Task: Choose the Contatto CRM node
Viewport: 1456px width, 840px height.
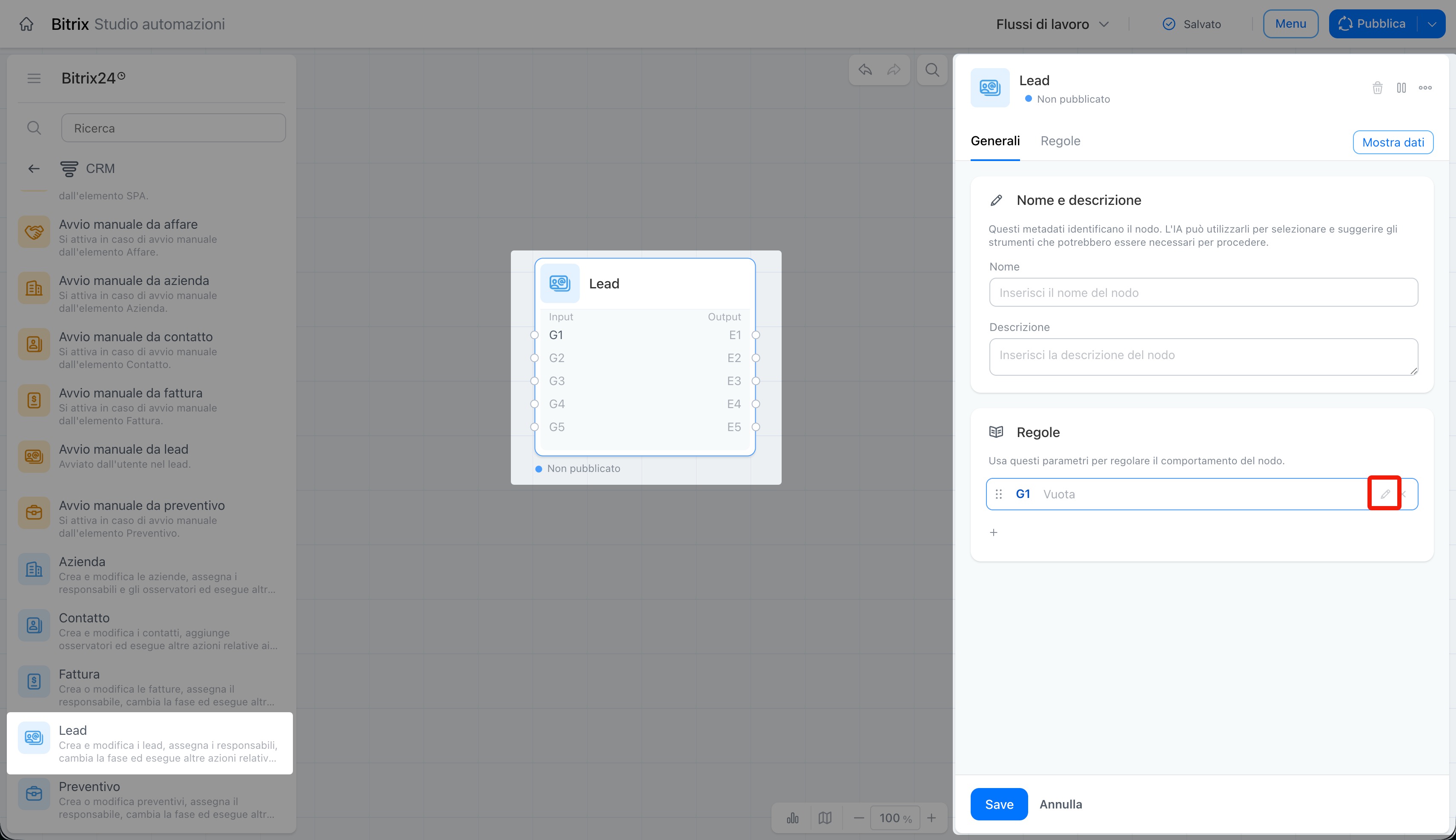Action: 150,631
